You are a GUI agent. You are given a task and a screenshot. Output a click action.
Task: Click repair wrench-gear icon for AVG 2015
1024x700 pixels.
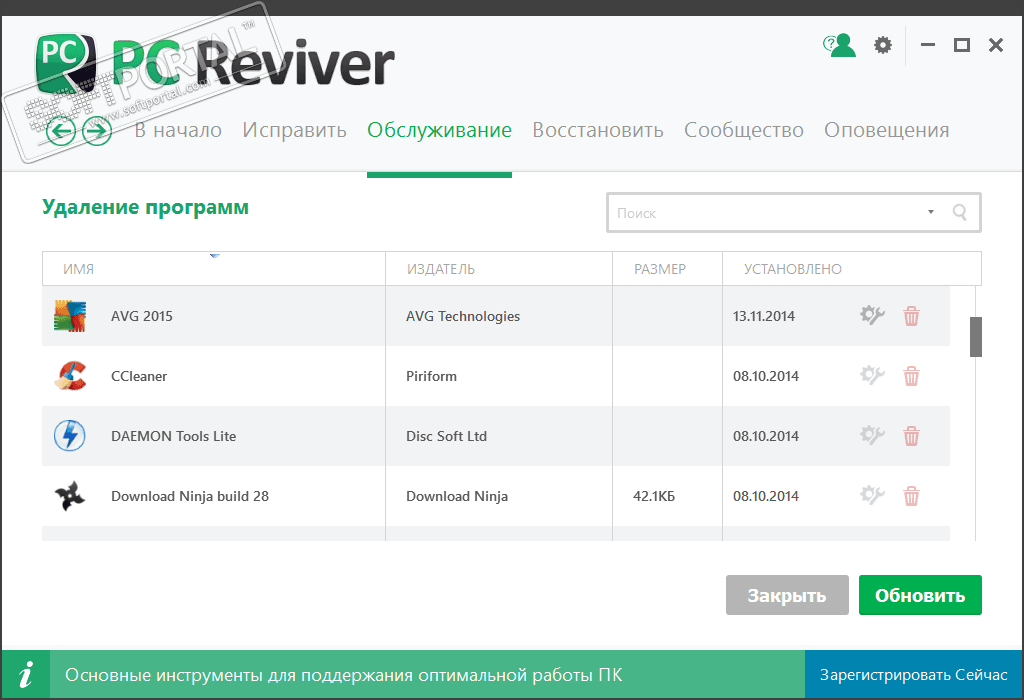[872, 315]
